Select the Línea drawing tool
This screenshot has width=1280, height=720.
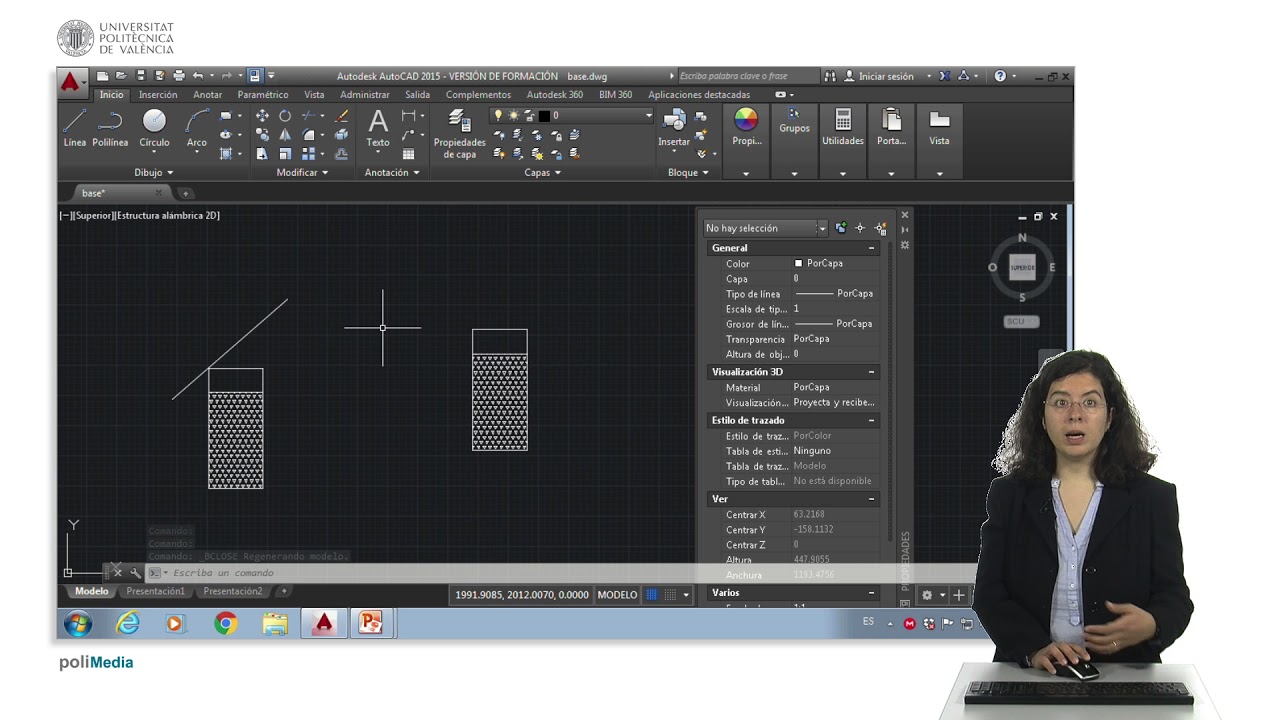[75, 128]
